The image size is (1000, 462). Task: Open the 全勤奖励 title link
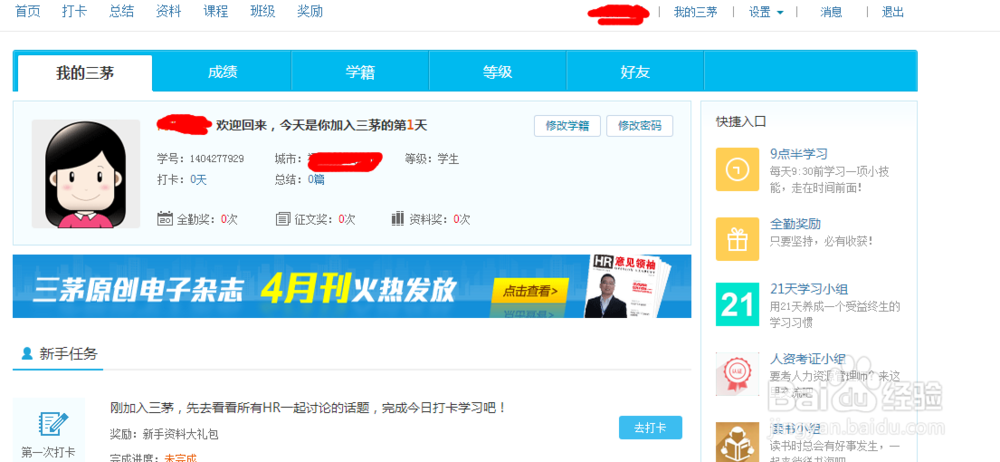point(795,224)
